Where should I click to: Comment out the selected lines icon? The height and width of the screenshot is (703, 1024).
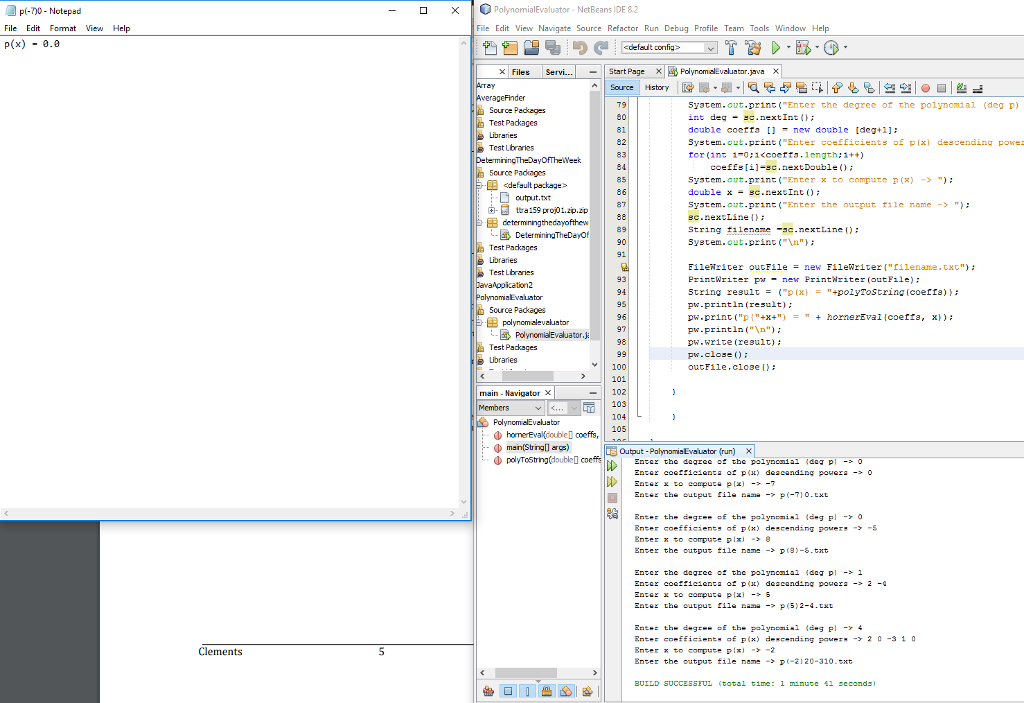click(960, 87)
